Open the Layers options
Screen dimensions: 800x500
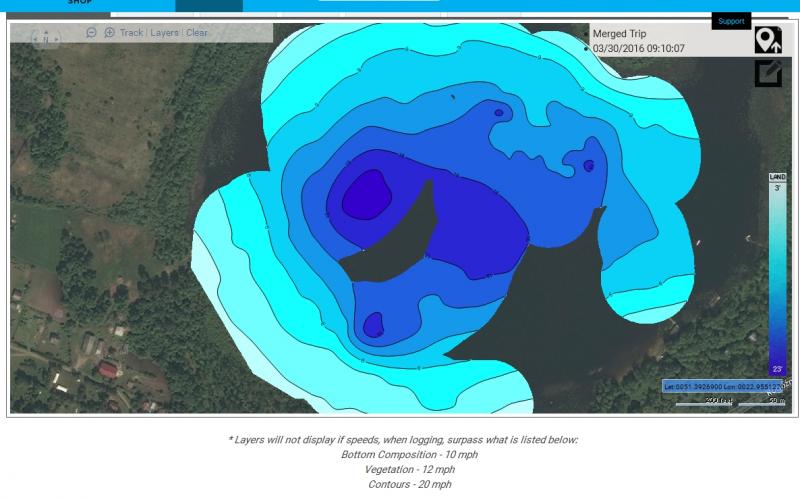pyautogui.click(x=165, y=33)
